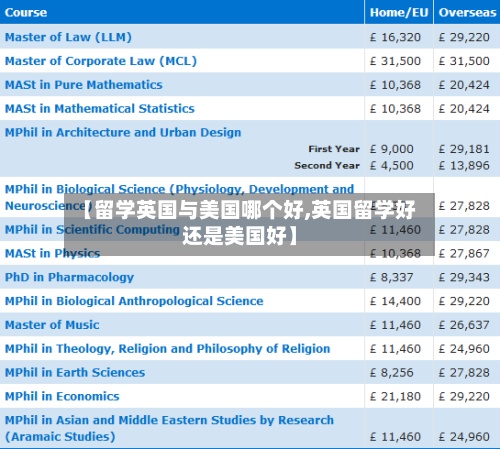Follow the Master of Music link

(x=52, y=325)
